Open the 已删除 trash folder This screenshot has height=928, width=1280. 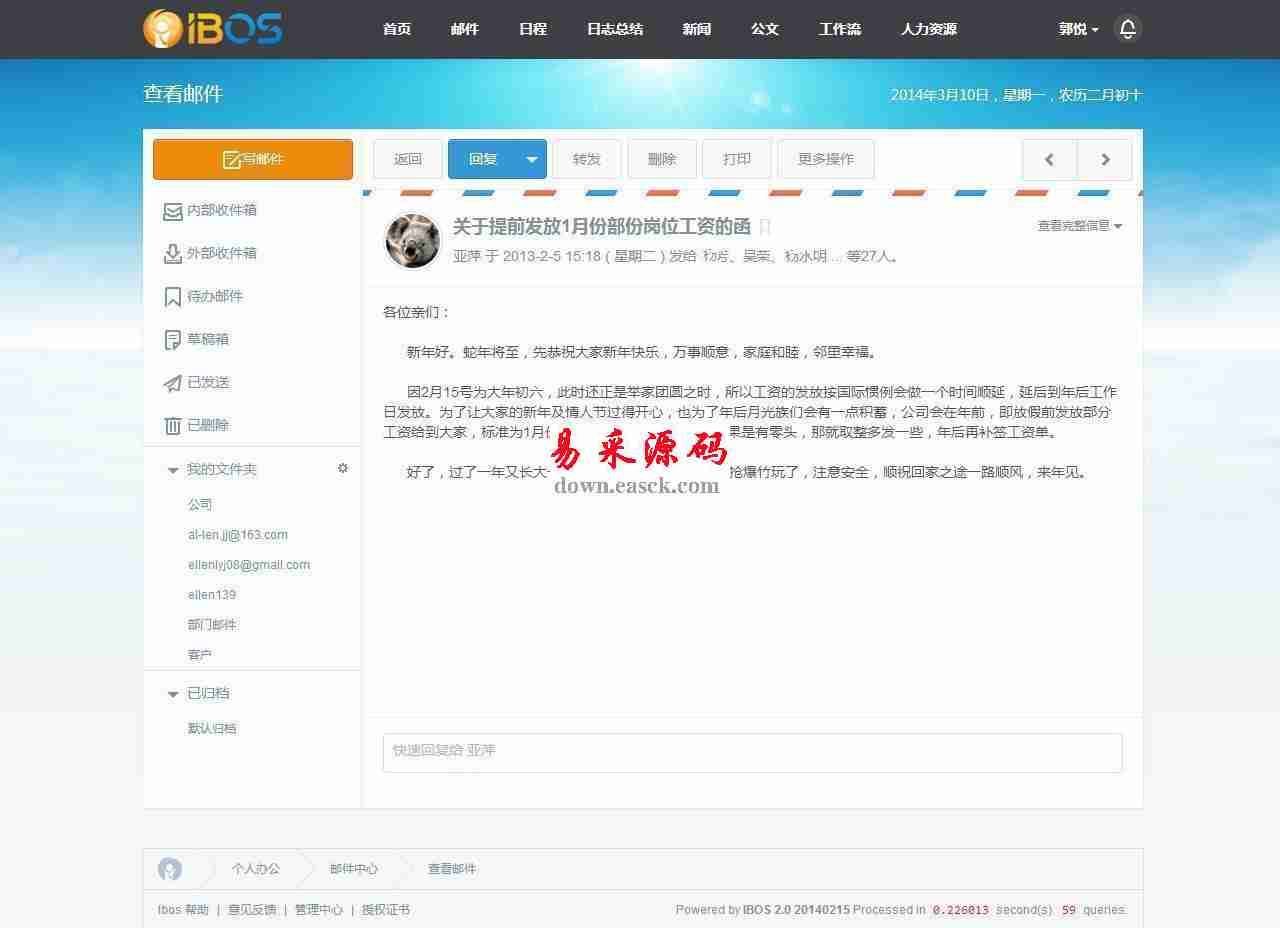tap(207, 425)
